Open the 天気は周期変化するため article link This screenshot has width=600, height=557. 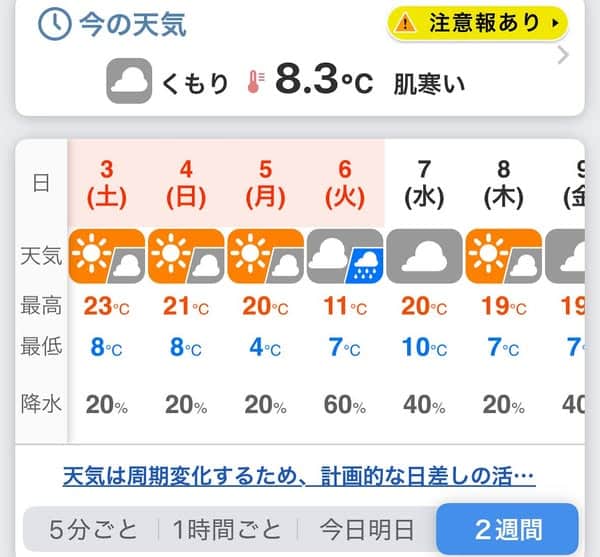(x=299, y=476)
